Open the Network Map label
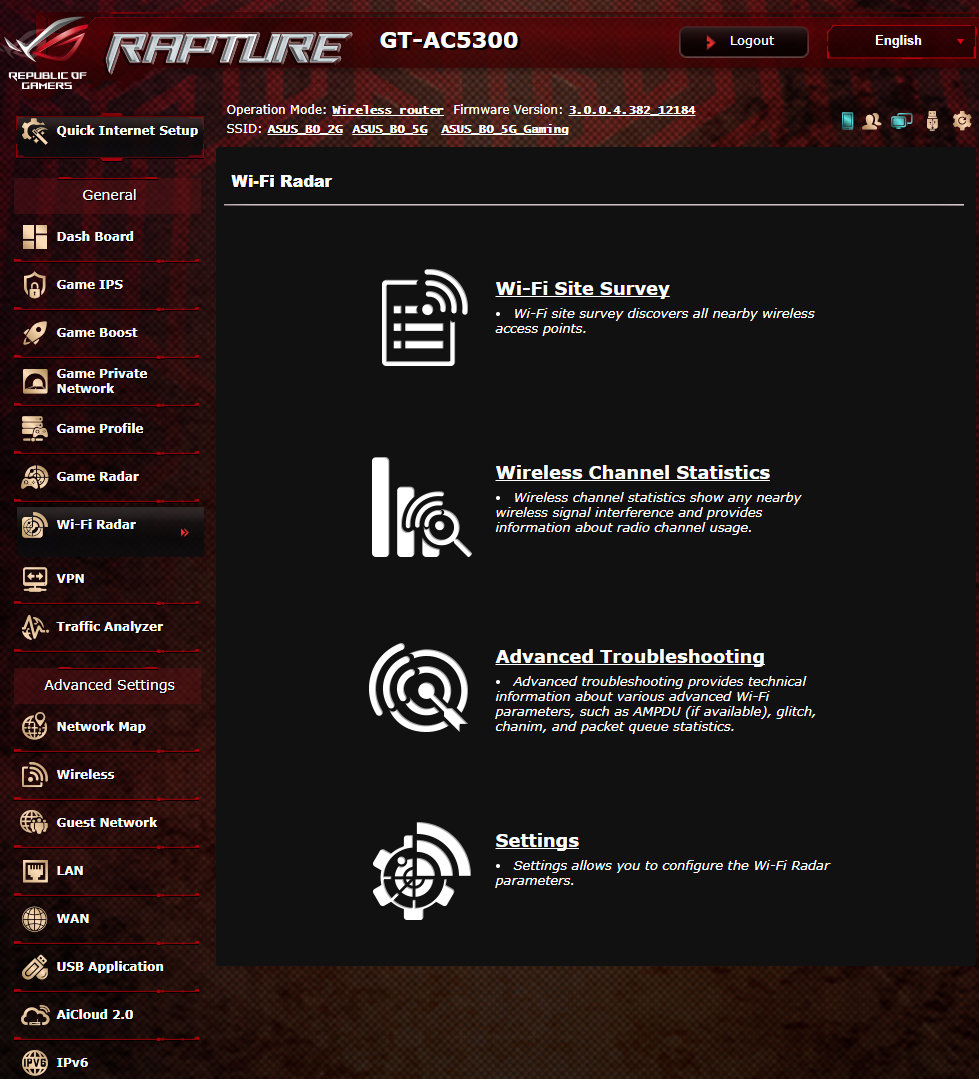The width and height of the screenshot is (979, 1079). 101,727
